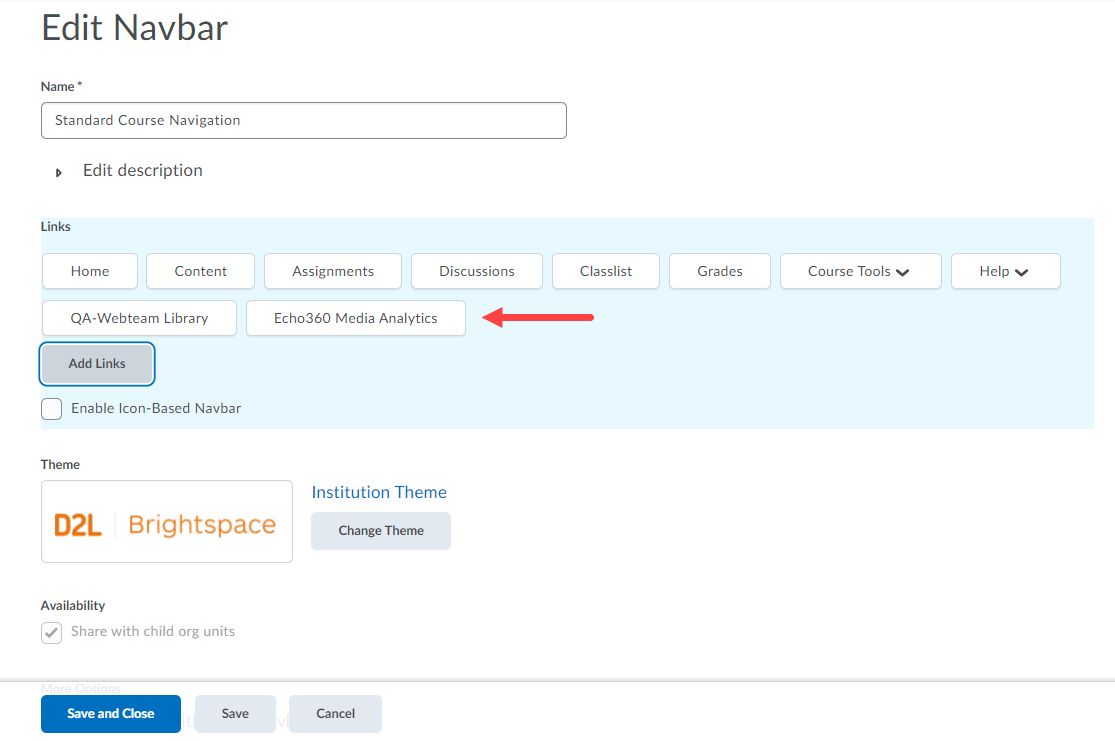The height and width of the screenshot is (741, 1115).
Task: Select the QA-Webteam Library link
Action: 139,318
